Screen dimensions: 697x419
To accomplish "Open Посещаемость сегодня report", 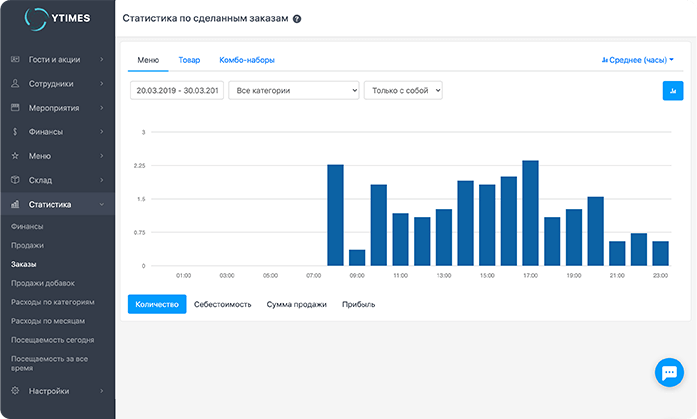I will [x=52, y=340].
